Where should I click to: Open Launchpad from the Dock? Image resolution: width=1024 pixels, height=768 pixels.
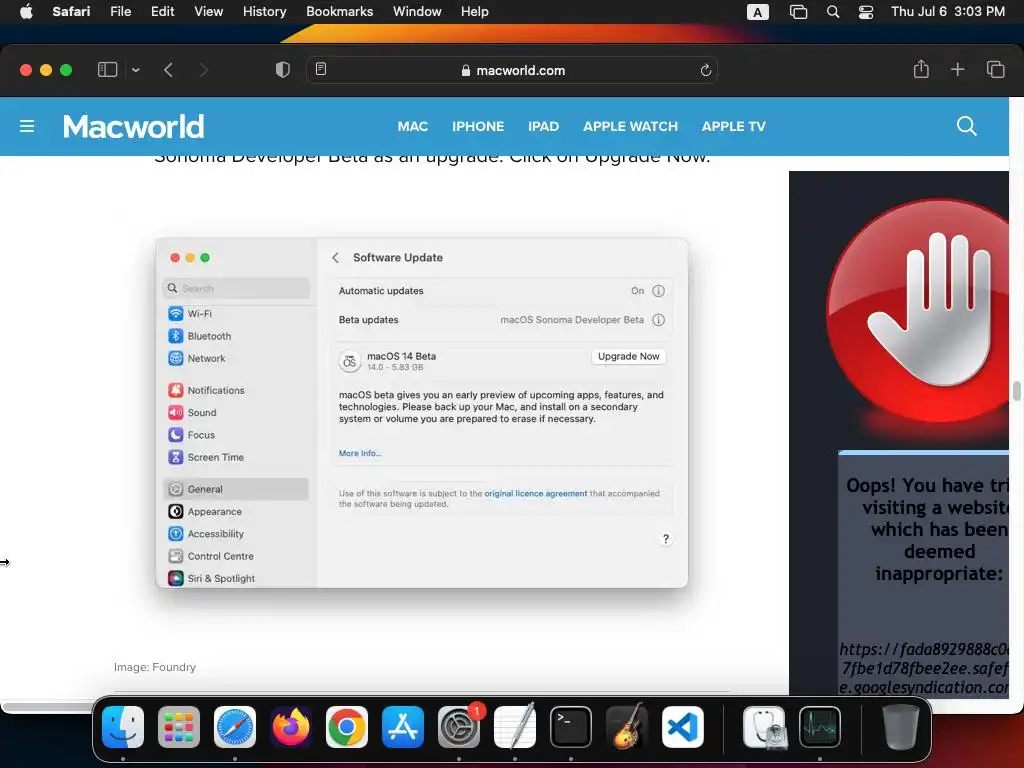pyautogui.click(x=179, y=727)
